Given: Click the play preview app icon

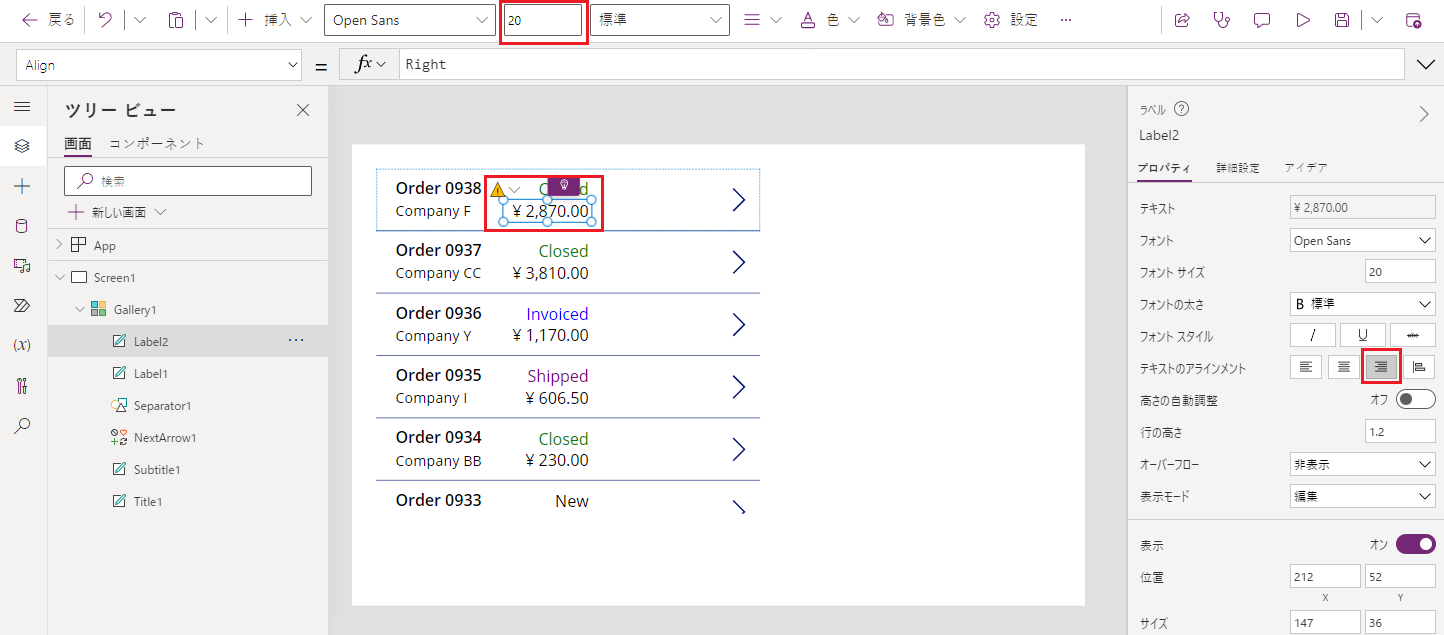Looking at the screenshot, I should 1302,20.
